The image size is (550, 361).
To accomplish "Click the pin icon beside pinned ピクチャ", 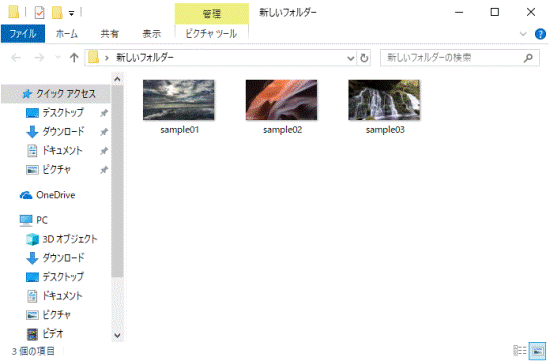I will (104, 170).
